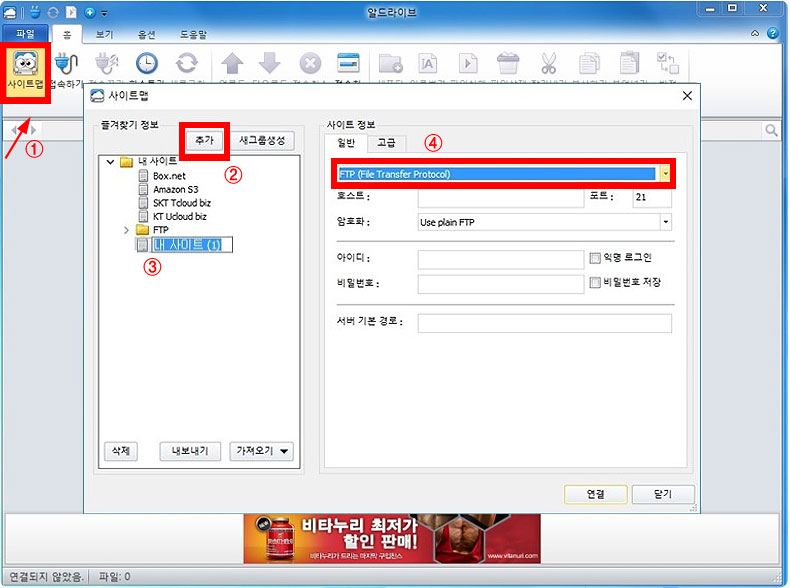This screenshot has height=588, width=790.
Task: Click the delete file bin icon
Action: click(x=508, y=63)
